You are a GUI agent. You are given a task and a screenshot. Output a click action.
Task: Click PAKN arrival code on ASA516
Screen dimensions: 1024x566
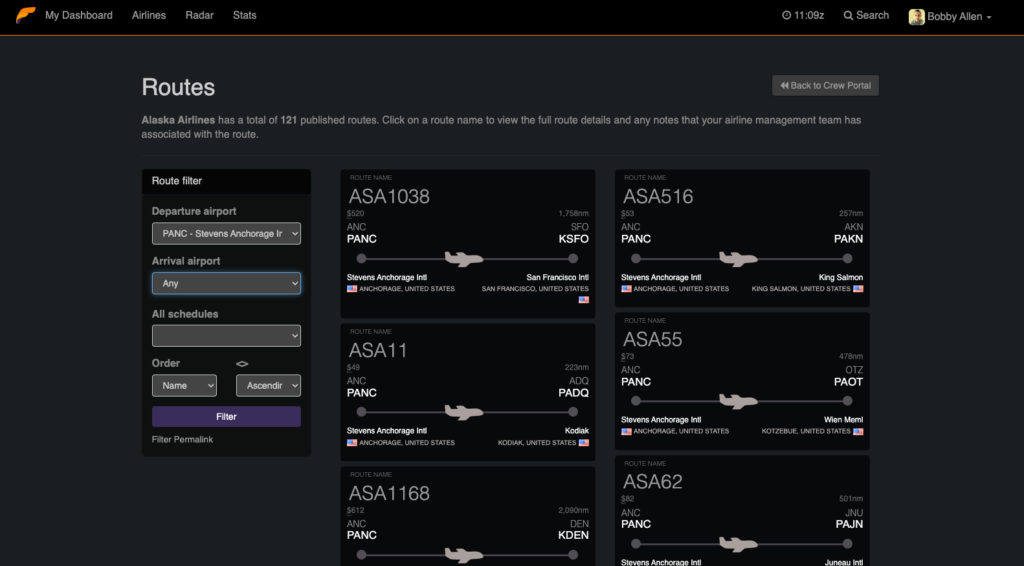[848, 239]
